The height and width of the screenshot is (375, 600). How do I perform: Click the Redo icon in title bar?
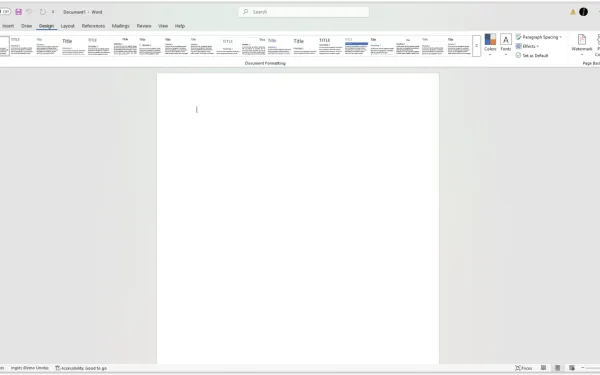42,12
